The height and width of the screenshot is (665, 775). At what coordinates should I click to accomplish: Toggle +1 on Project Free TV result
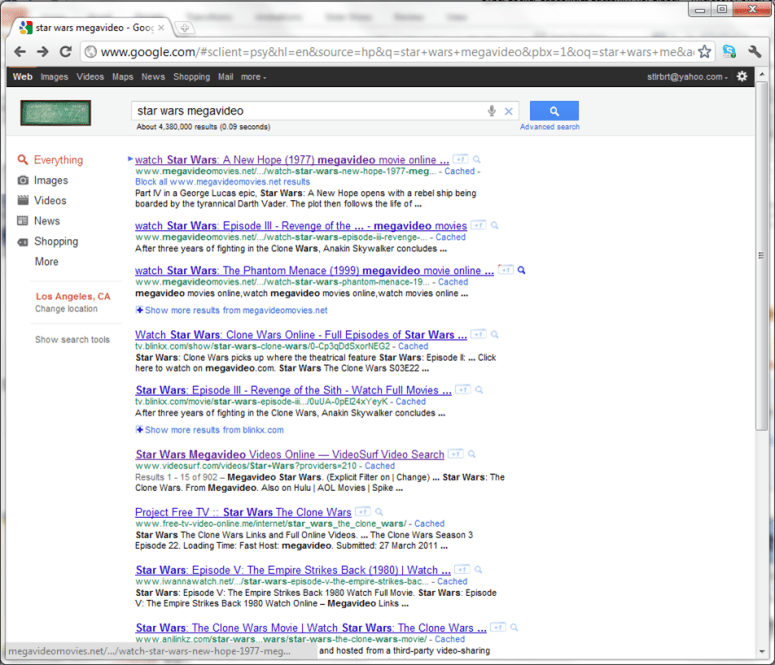click(x=364, y=512)
